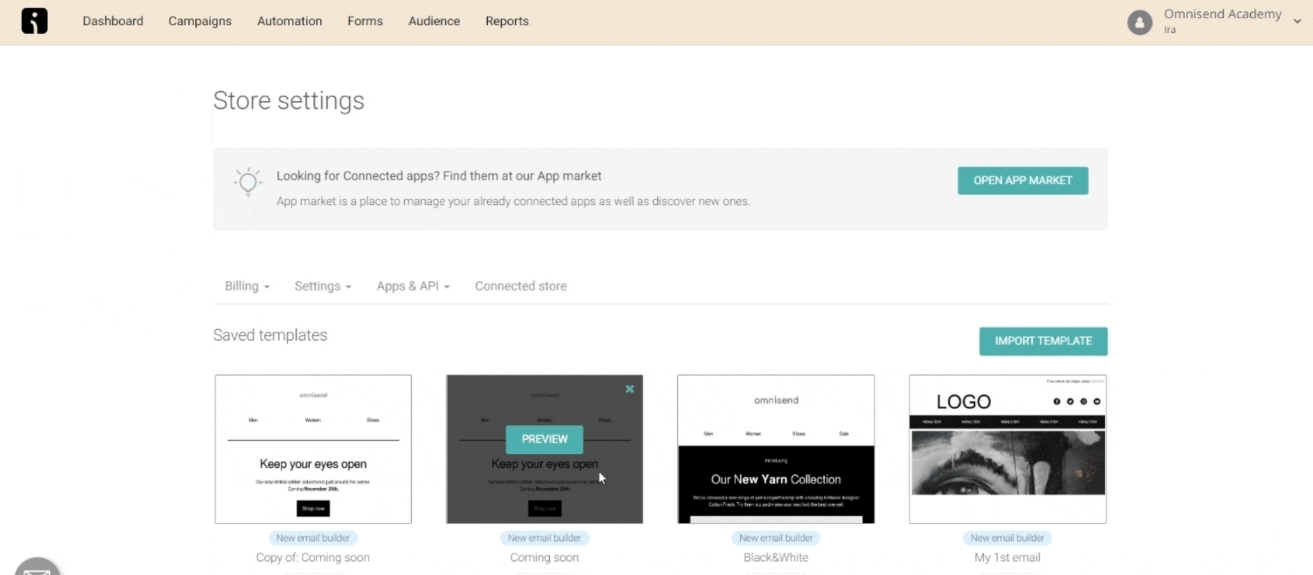The height and width of the screenshot is (575, 1313).
Task: Delete the Coming soon template with X icon
Action: 629,389
